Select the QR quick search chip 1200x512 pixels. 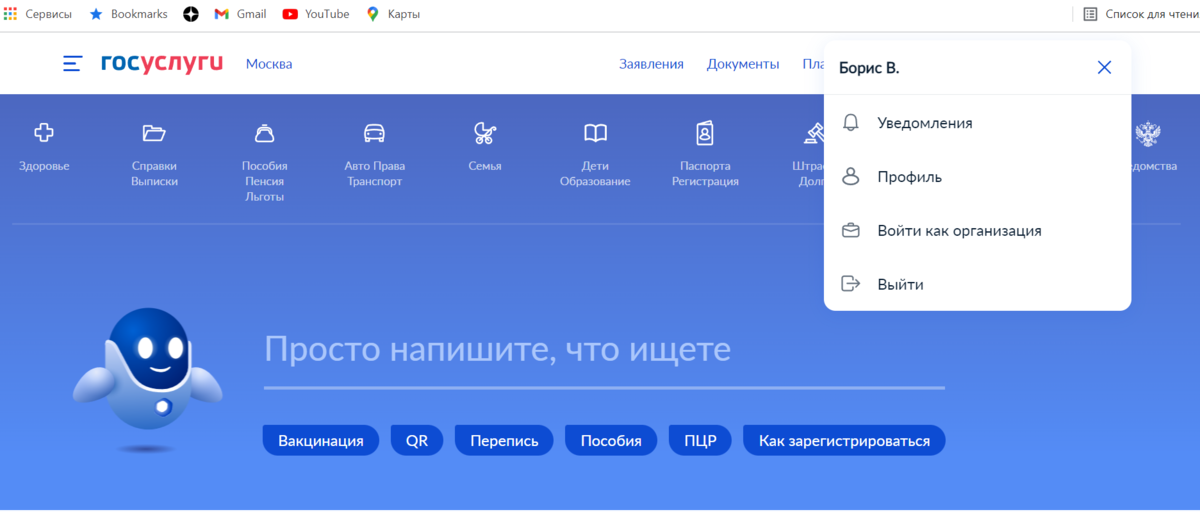(417, 441)
